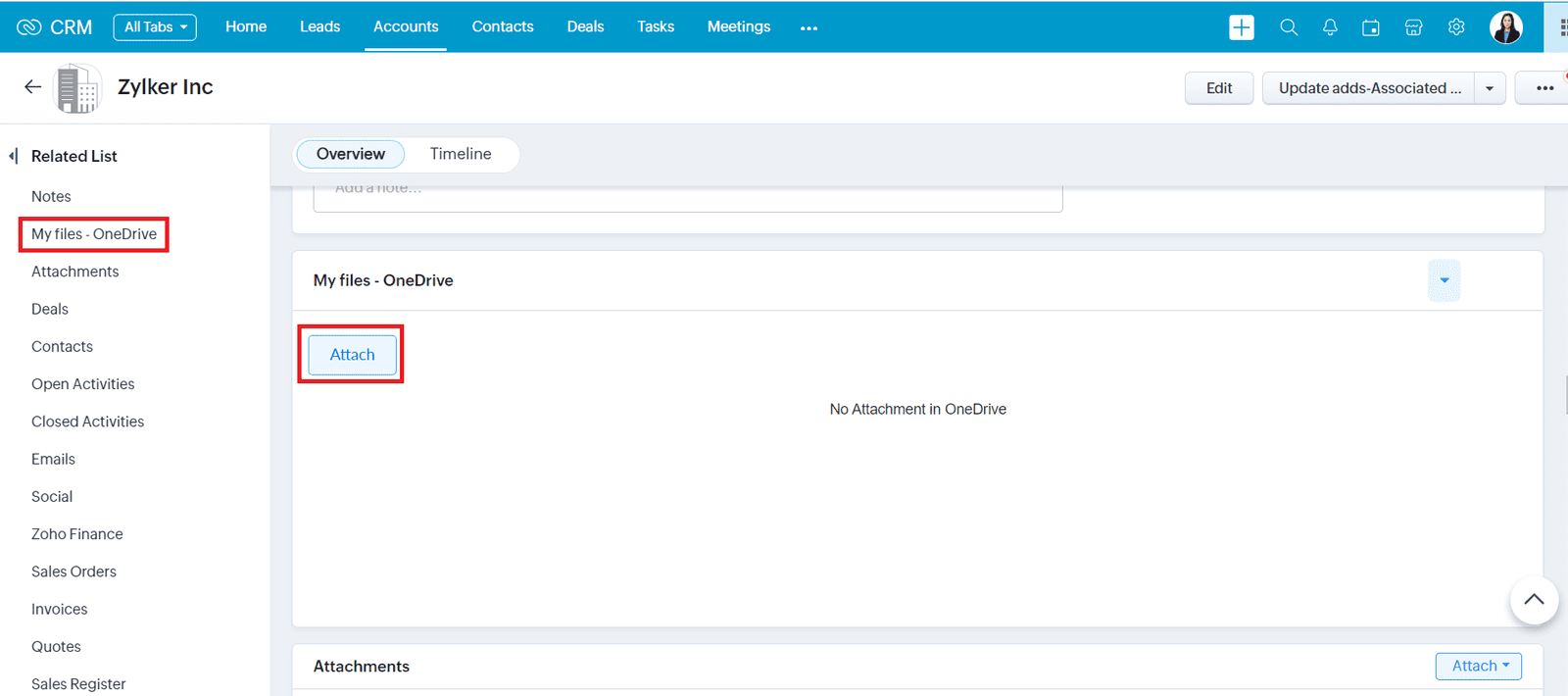Click the 'My files - OneDrive' section title
The width and height of the screenshot is (1568, 696).
[x=383, y=280]
